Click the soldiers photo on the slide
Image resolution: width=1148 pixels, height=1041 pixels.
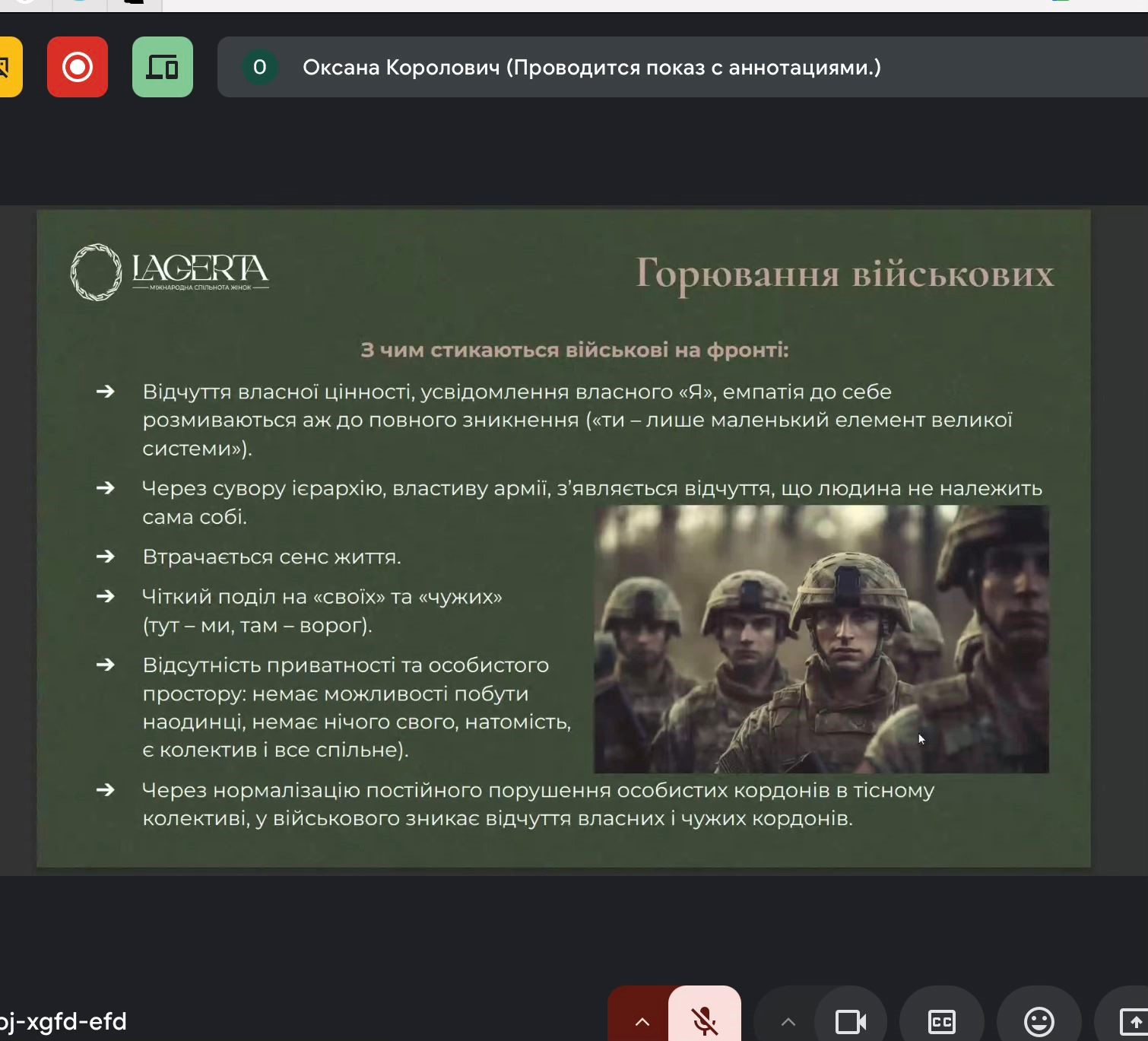point(821,639)
